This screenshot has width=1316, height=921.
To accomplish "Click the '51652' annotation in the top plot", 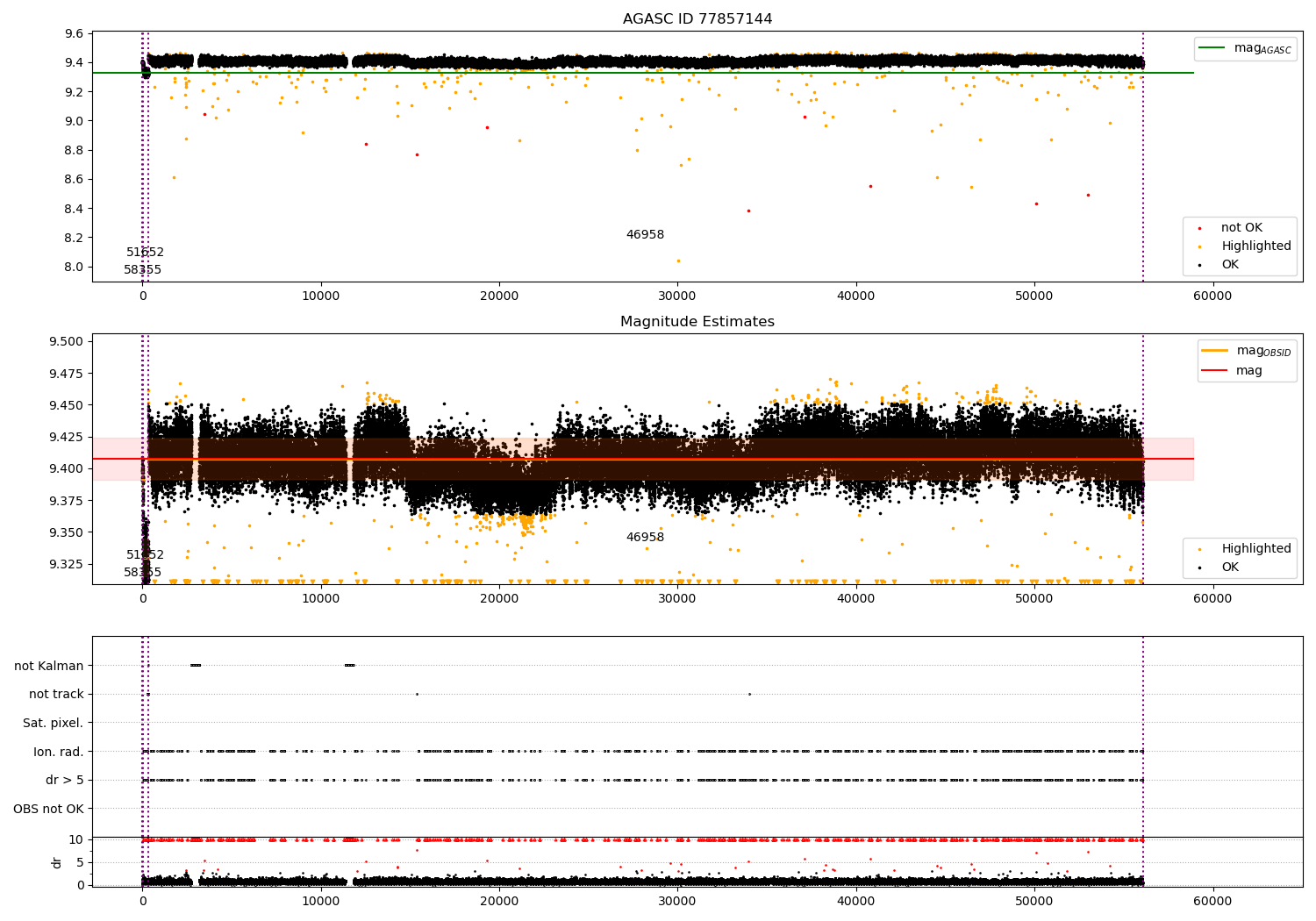I will (145, 253).
